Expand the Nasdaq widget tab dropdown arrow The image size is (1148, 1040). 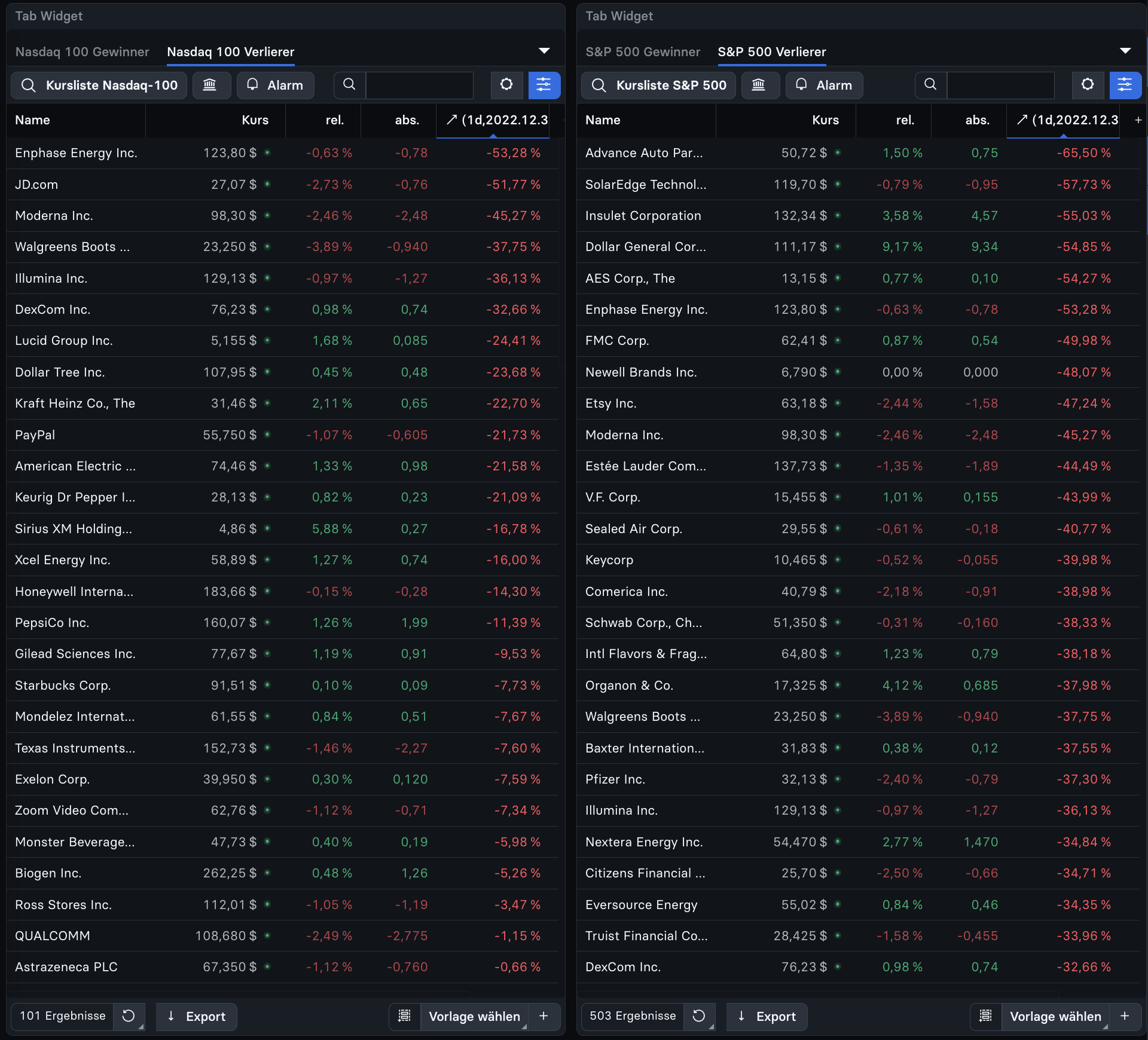click(544, 51)
